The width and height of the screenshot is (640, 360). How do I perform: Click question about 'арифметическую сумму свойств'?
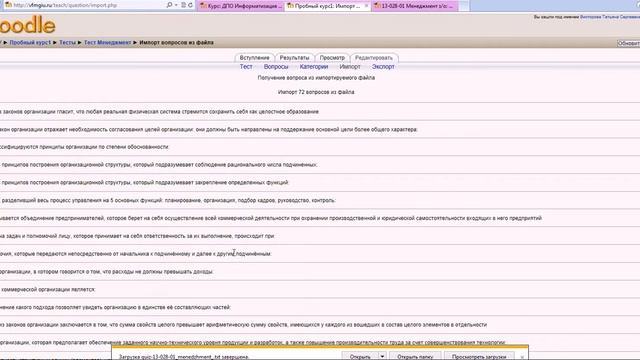click(x=243, y=325)
